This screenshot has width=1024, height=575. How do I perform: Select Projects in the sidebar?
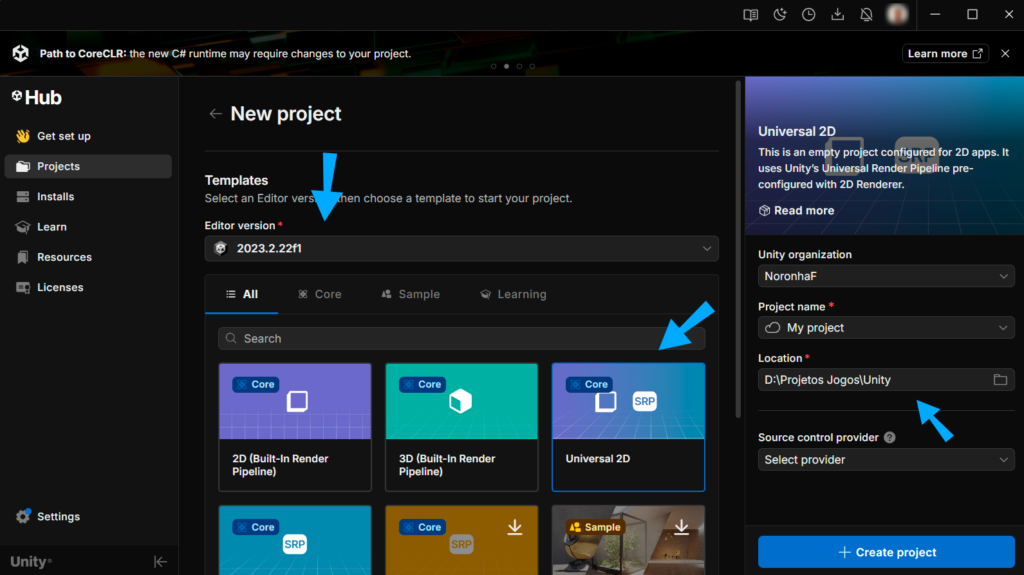point(88,166)
